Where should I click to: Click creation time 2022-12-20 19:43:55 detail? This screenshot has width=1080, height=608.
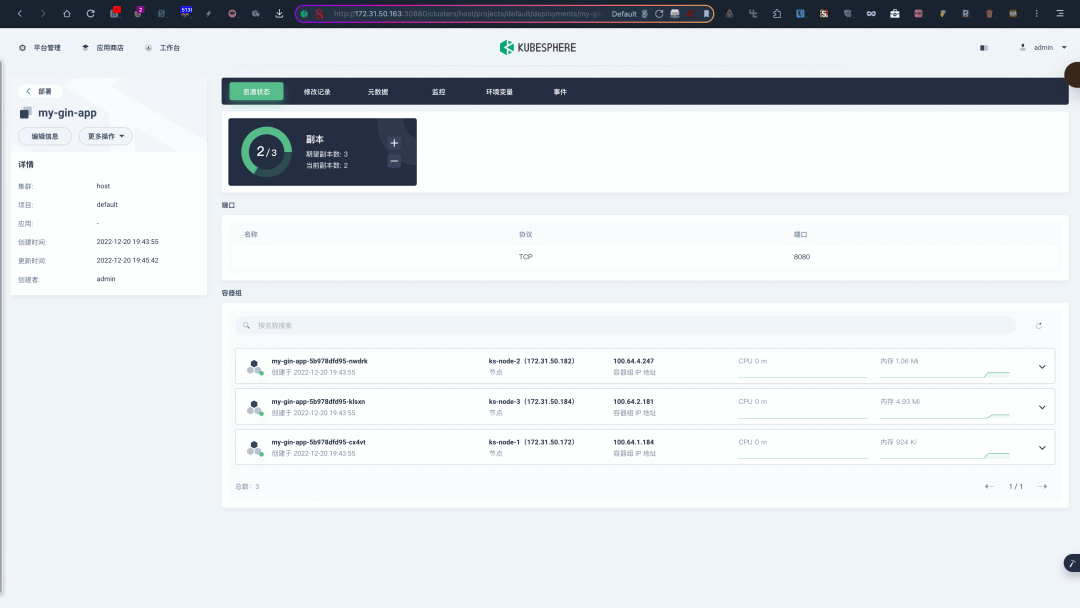point(127,242)
